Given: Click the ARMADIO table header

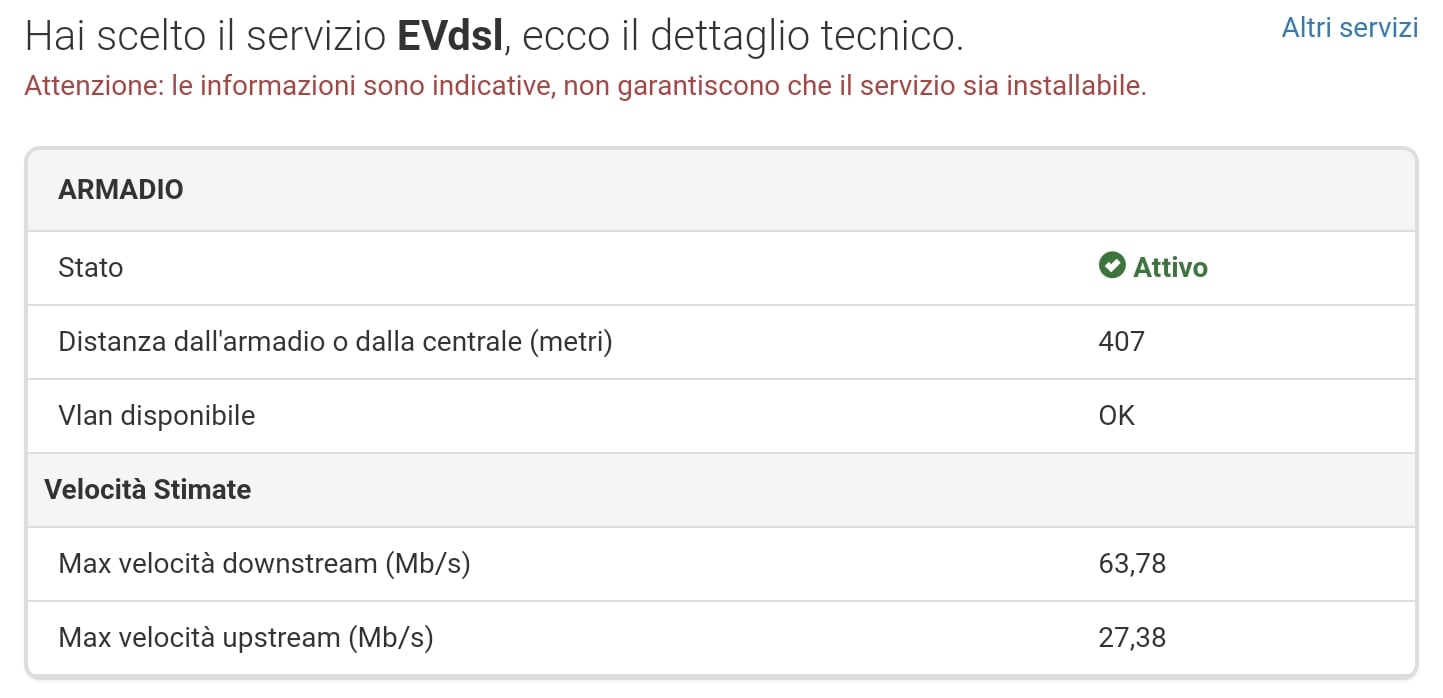Looking at the screenshot, I should coord(121,190).
